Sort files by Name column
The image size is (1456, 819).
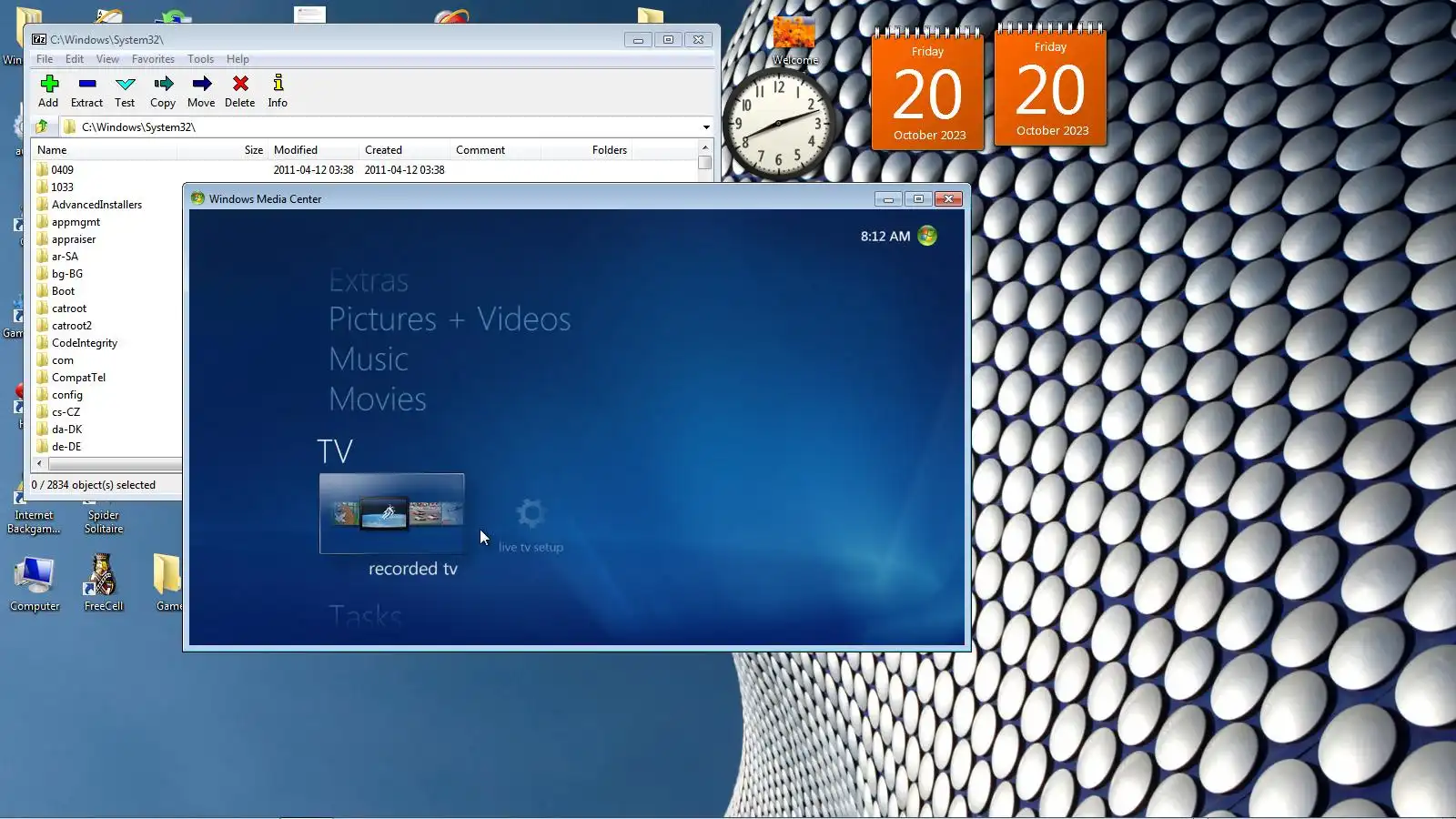click(x=52, y=150)
